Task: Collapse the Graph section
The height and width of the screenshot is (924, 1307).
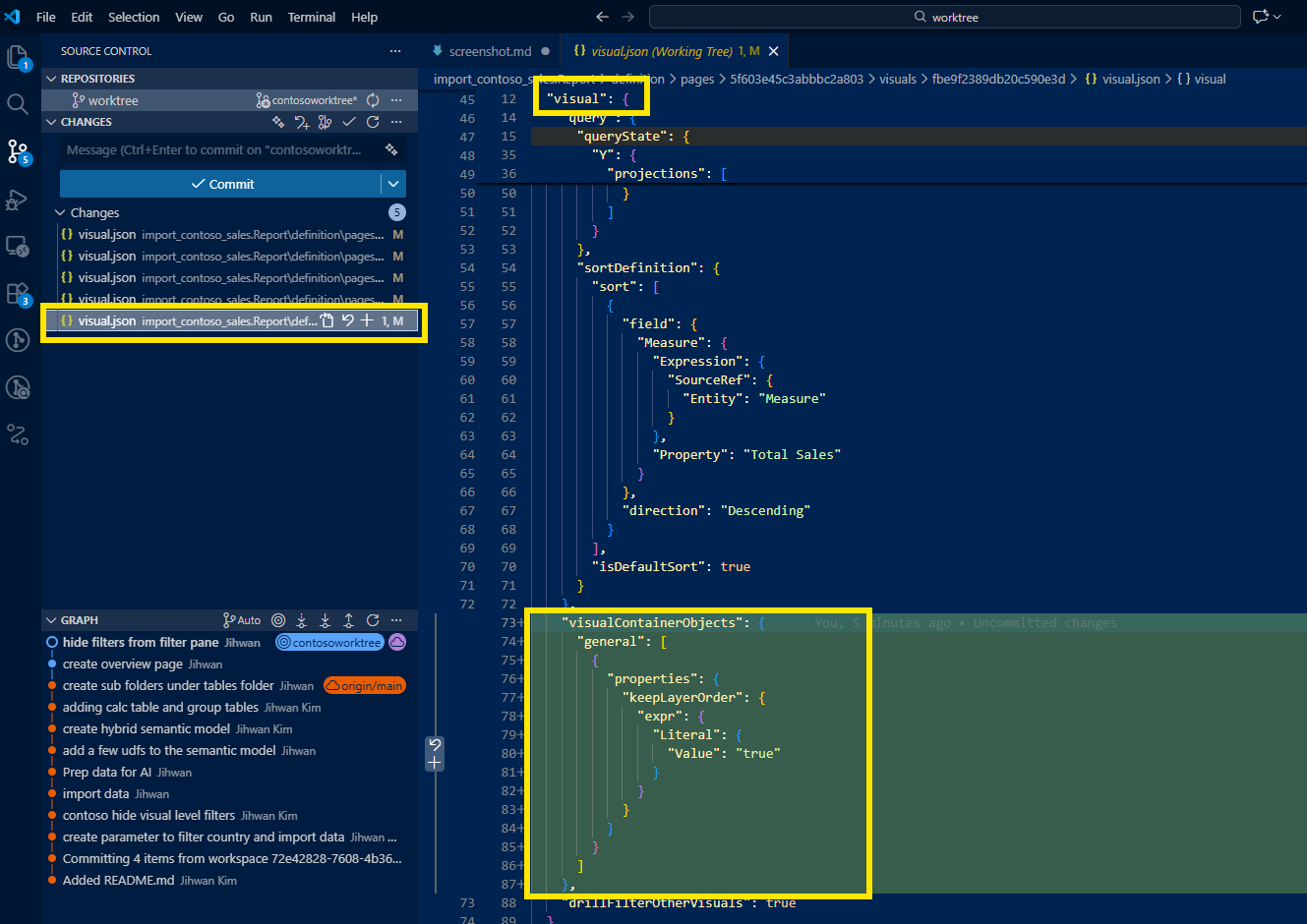Action: coord(52,620)
